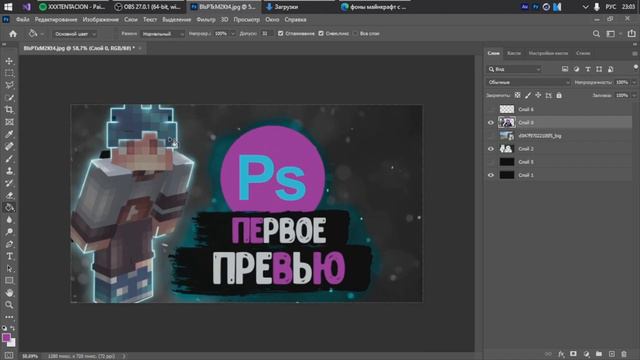Add layer style fx icon
Viewport: 640px width, 360px height.
click(x=561, y=354)
